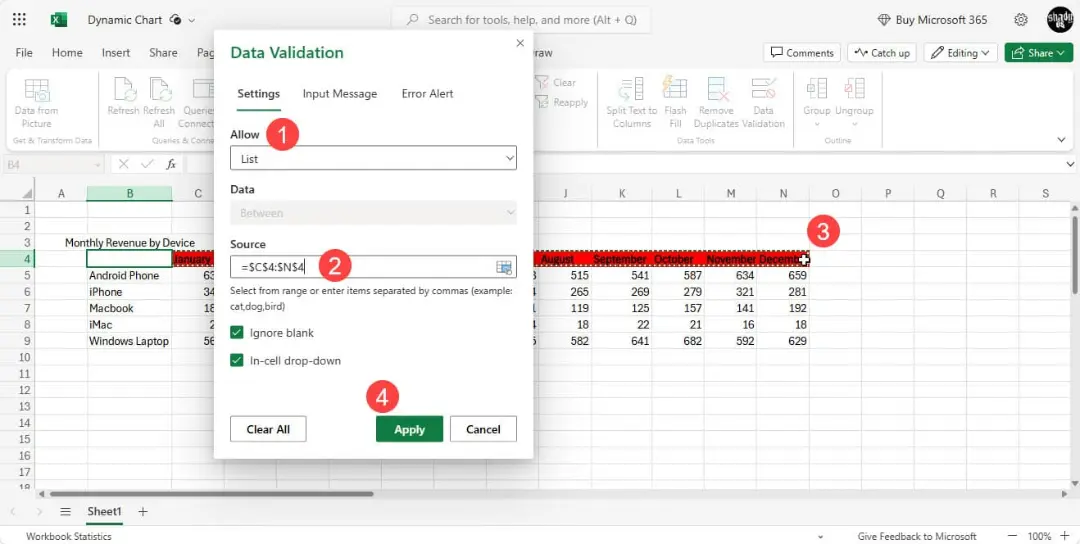The width and height of the screenshot is (1080, 544).
Task: Select the Sheet1 tab
Action: coord(104,512)
